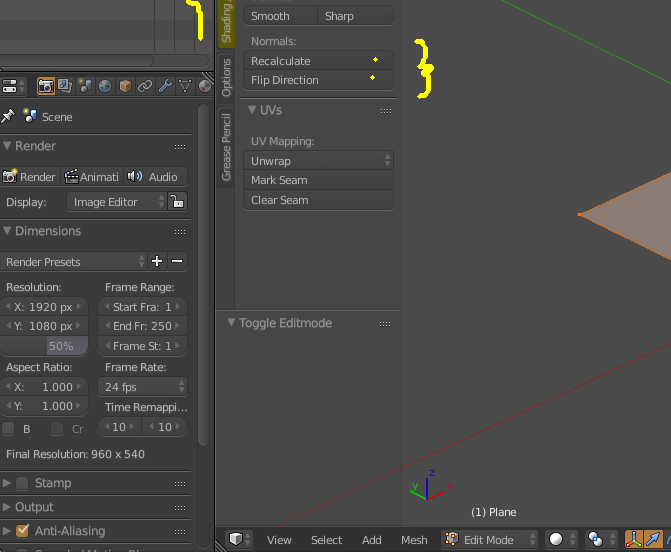Enable the Border (B) checkbox
The width and height of the screenshot is (671, 552).
(x=8, y=428)
